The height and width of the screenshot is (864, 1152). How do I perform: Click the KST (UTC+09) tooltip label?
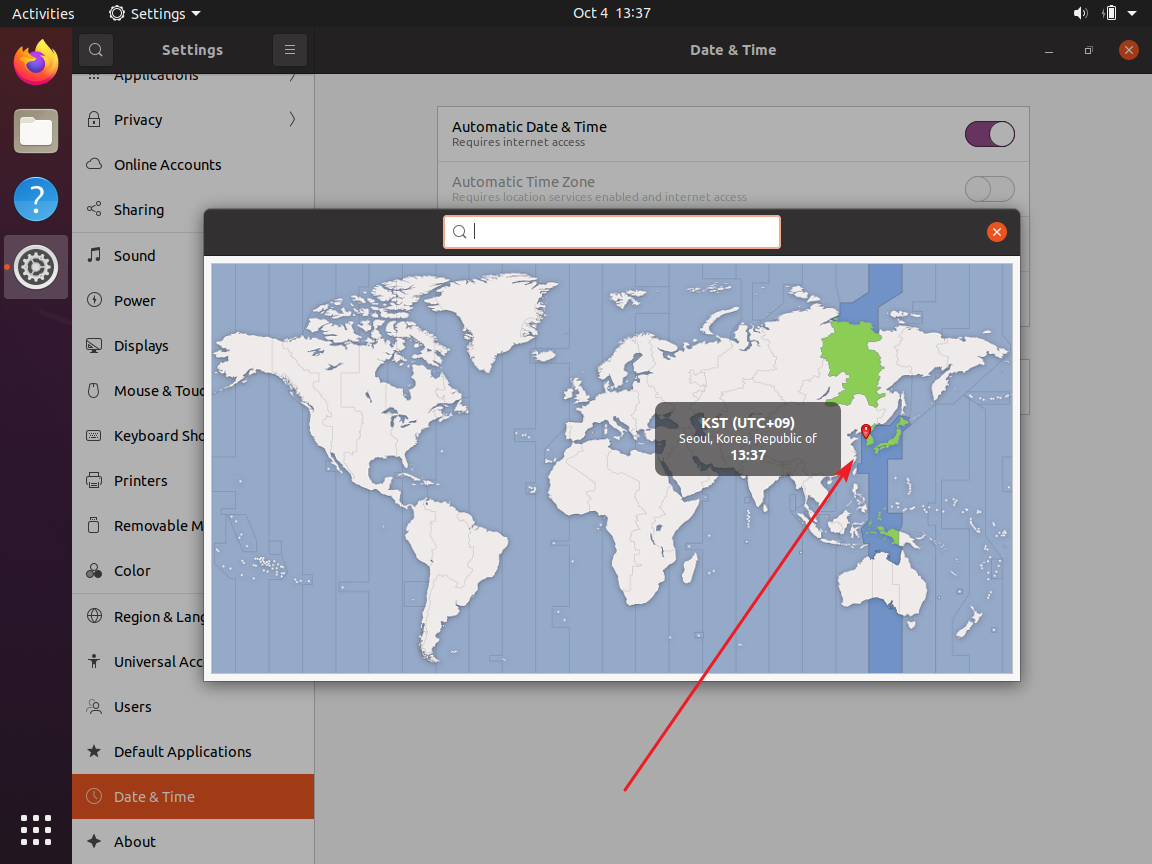748,423
